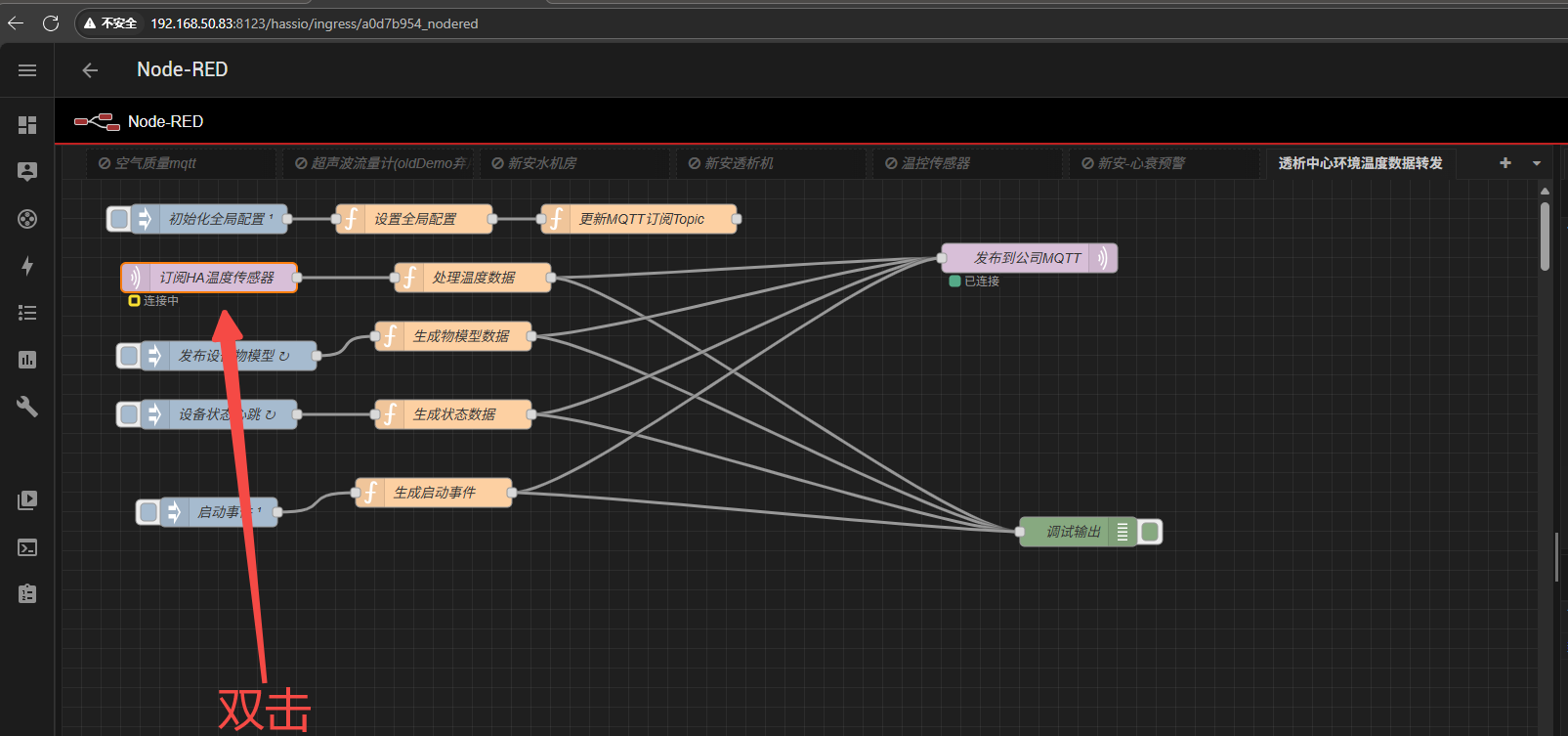Click the back arrow next to Node-RED title

pos(90,70)
